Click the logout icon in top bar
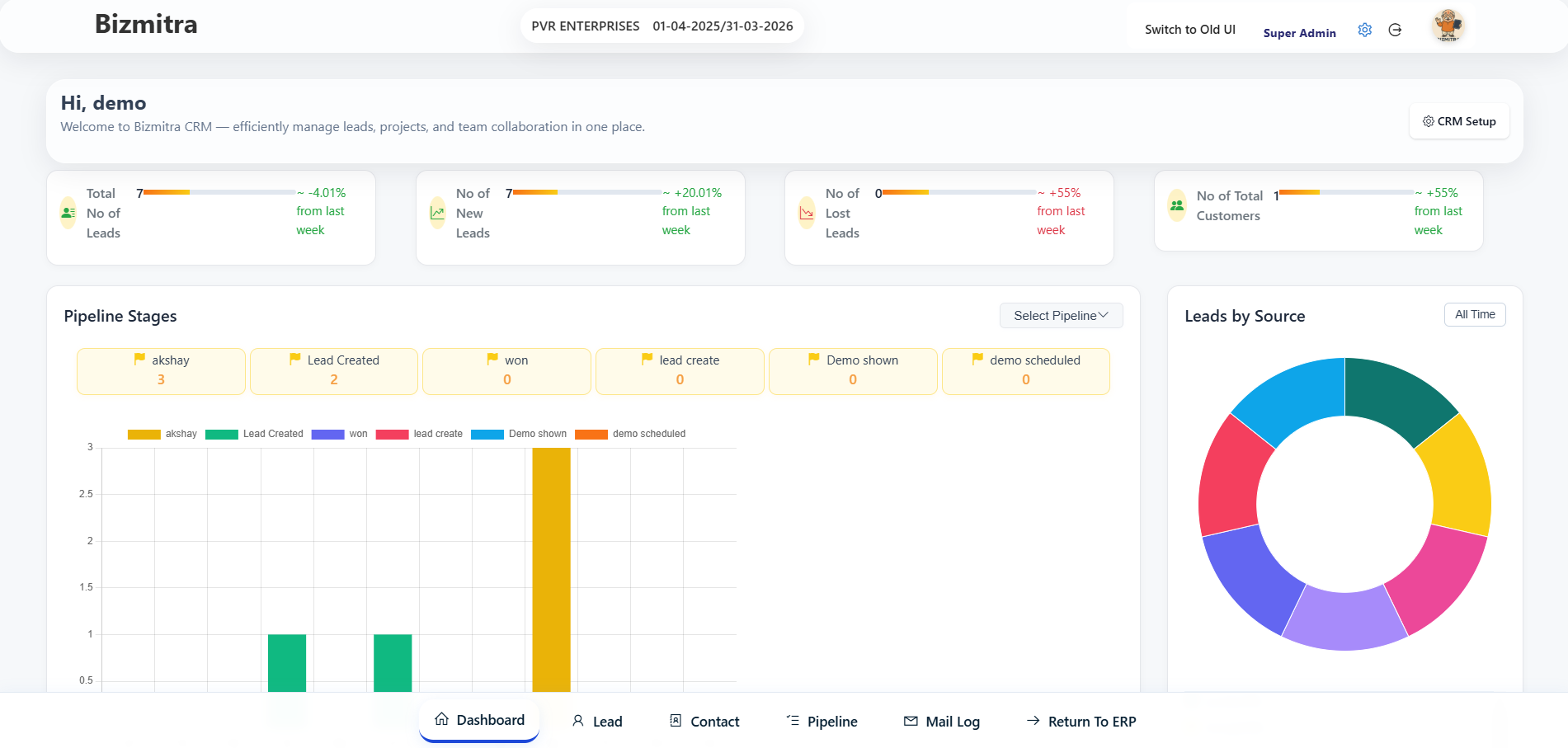Image resolution: width=1568 pixels, height=748 pixels. (1396, 30)
